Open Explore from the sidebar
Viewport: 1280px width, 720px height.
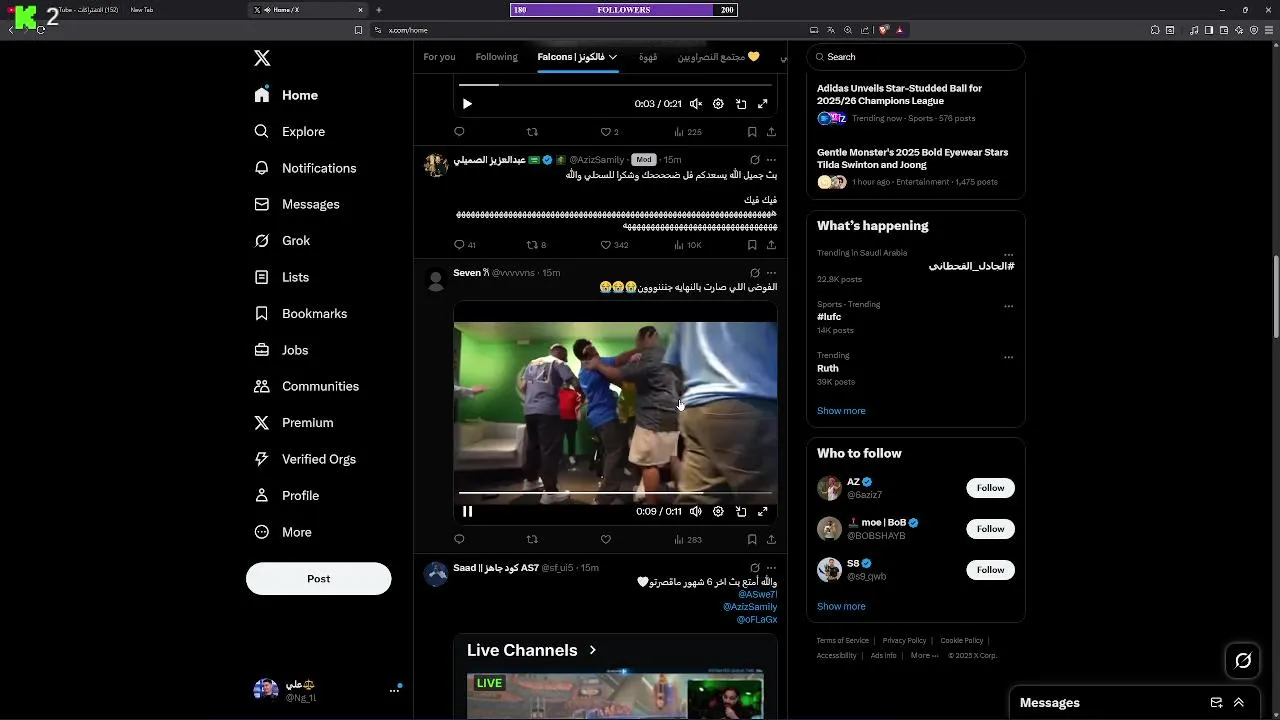pos(290,131)
